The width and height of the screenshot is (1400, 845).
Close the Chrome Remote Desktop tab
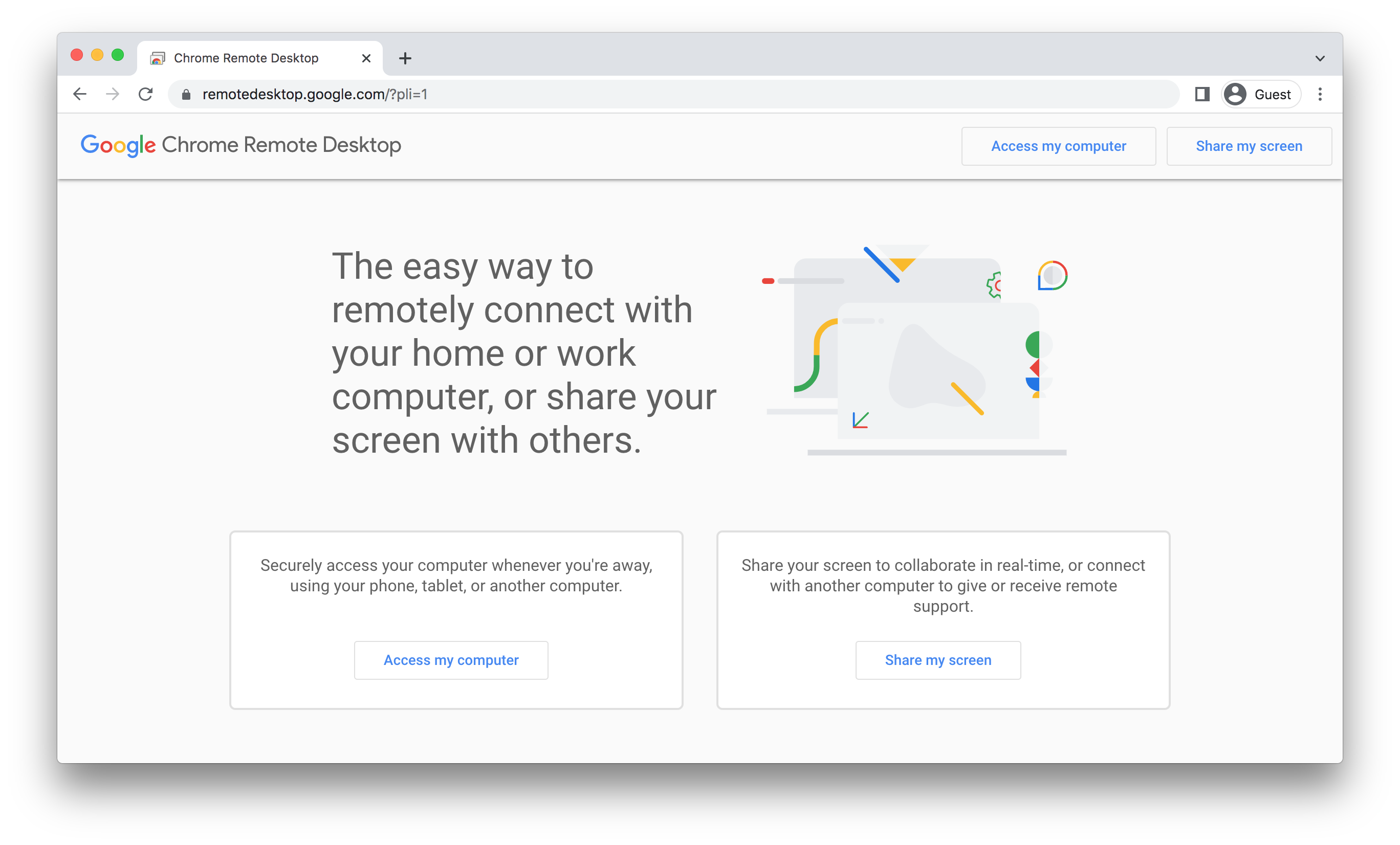click(366, 58)
